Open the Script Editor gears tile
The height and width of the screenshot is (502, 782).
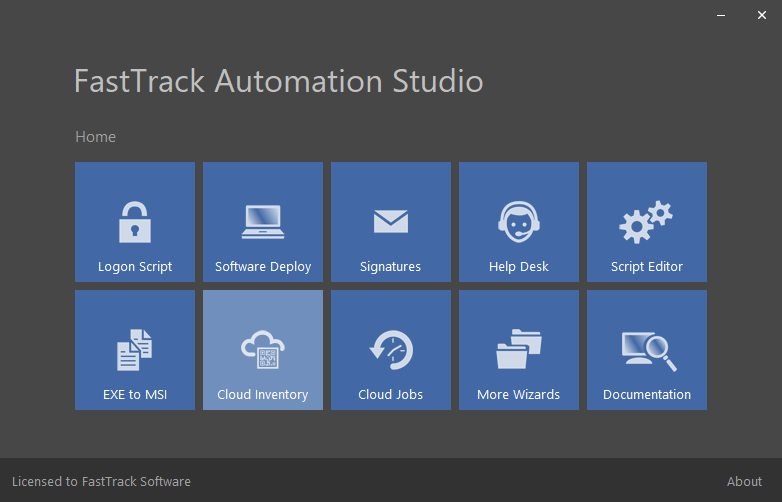647,222
